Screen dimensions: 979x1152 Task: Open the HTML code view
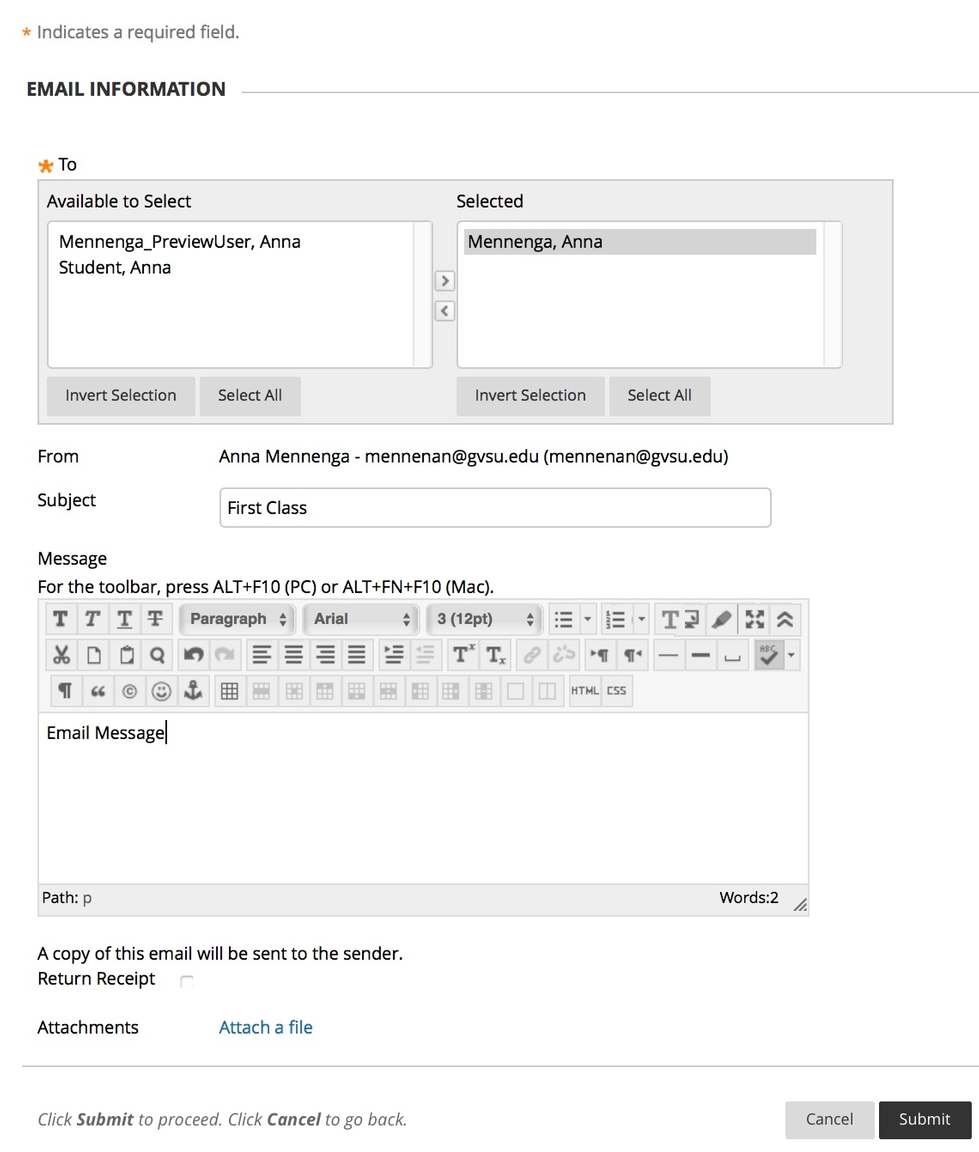pyautogui.click(x=584, y=691)
